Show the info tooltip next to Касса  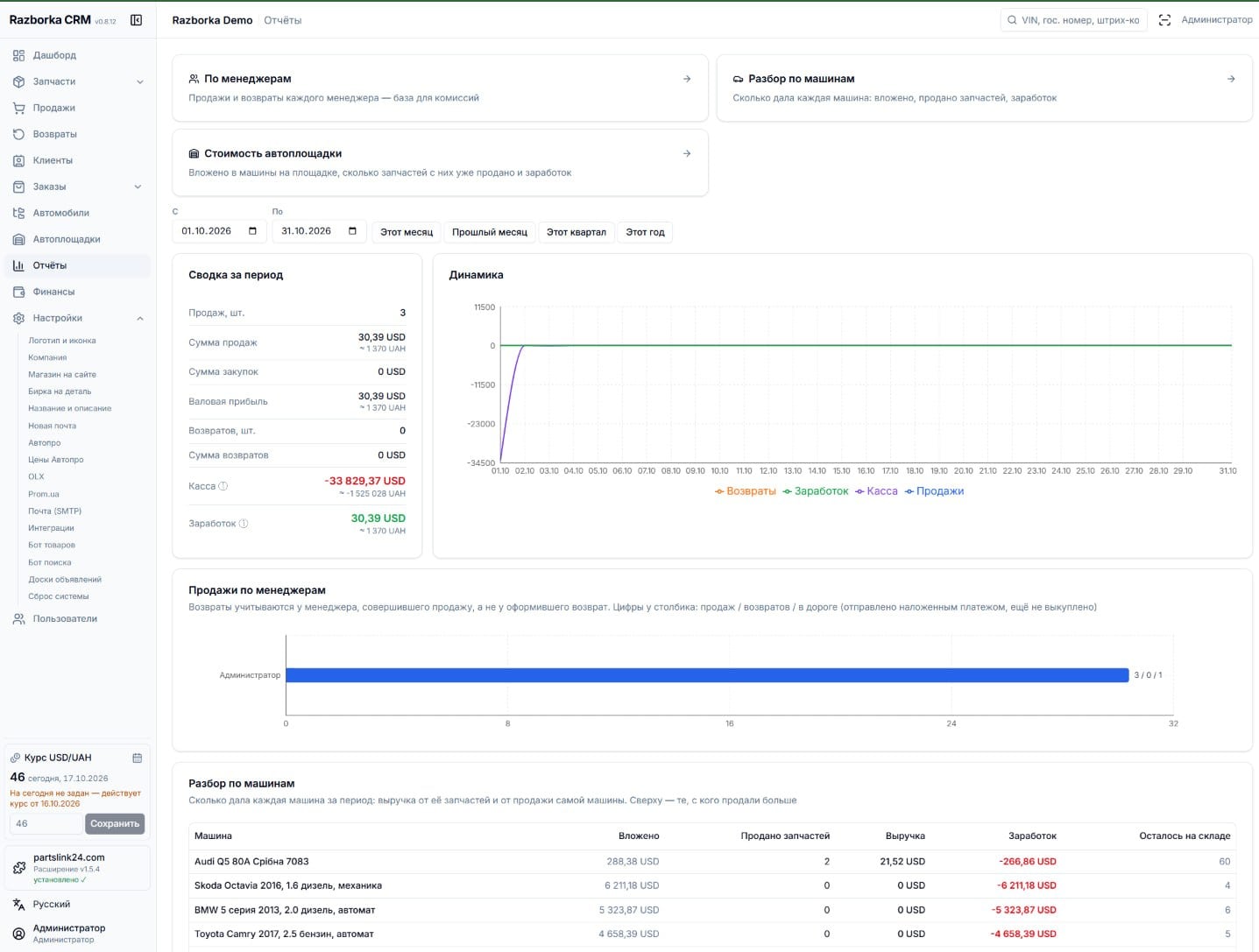point(223,486)
